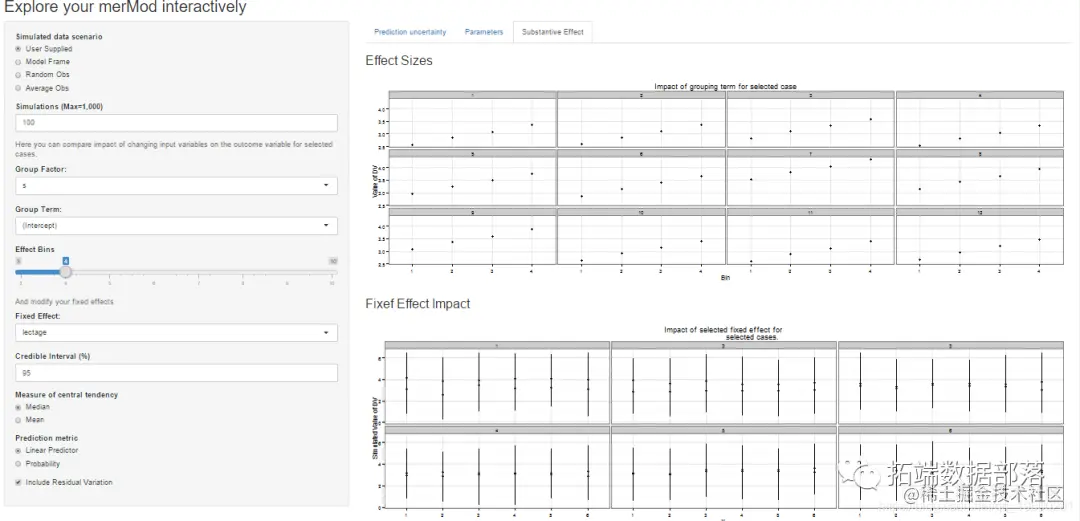The height and width of the screenshot is (521, 1080).
Task: Open the Fixed Effect dropdown
Action: [x=176, y=333]
